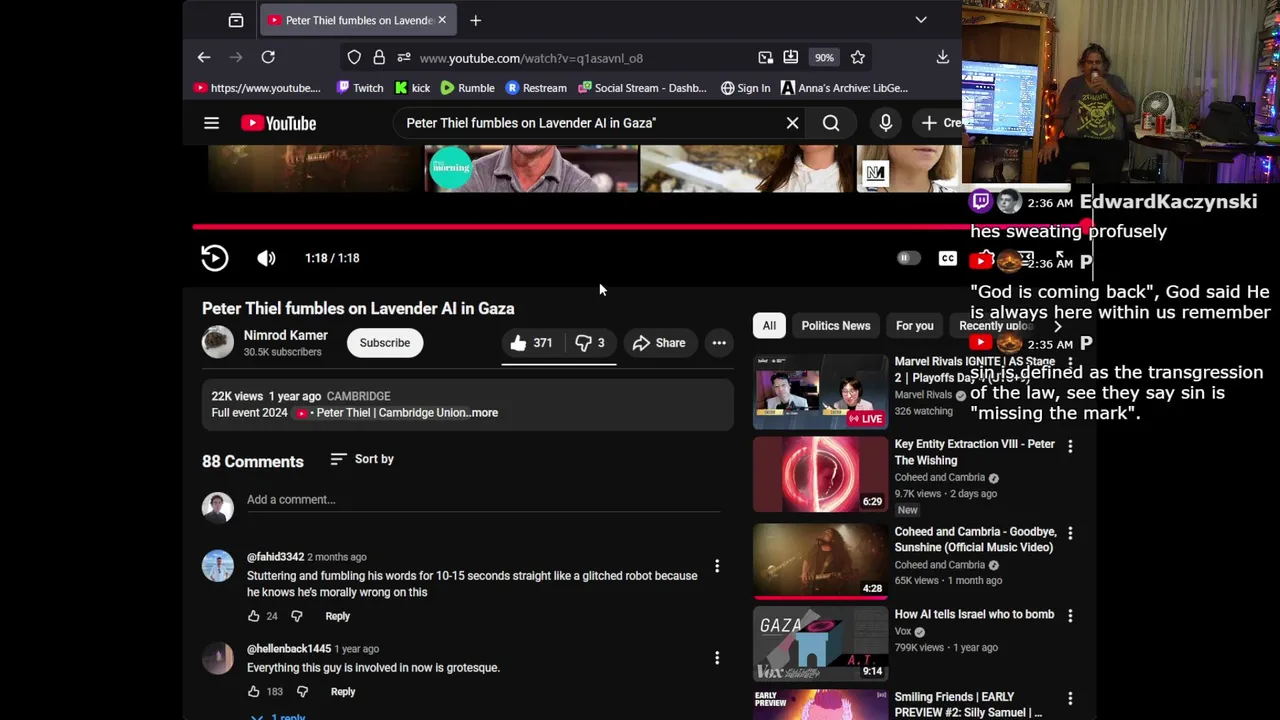Image resolution: width=1280 pixels, height=720 pixels.
Task: Click the bookmark star icon
Action: point(857,58)
